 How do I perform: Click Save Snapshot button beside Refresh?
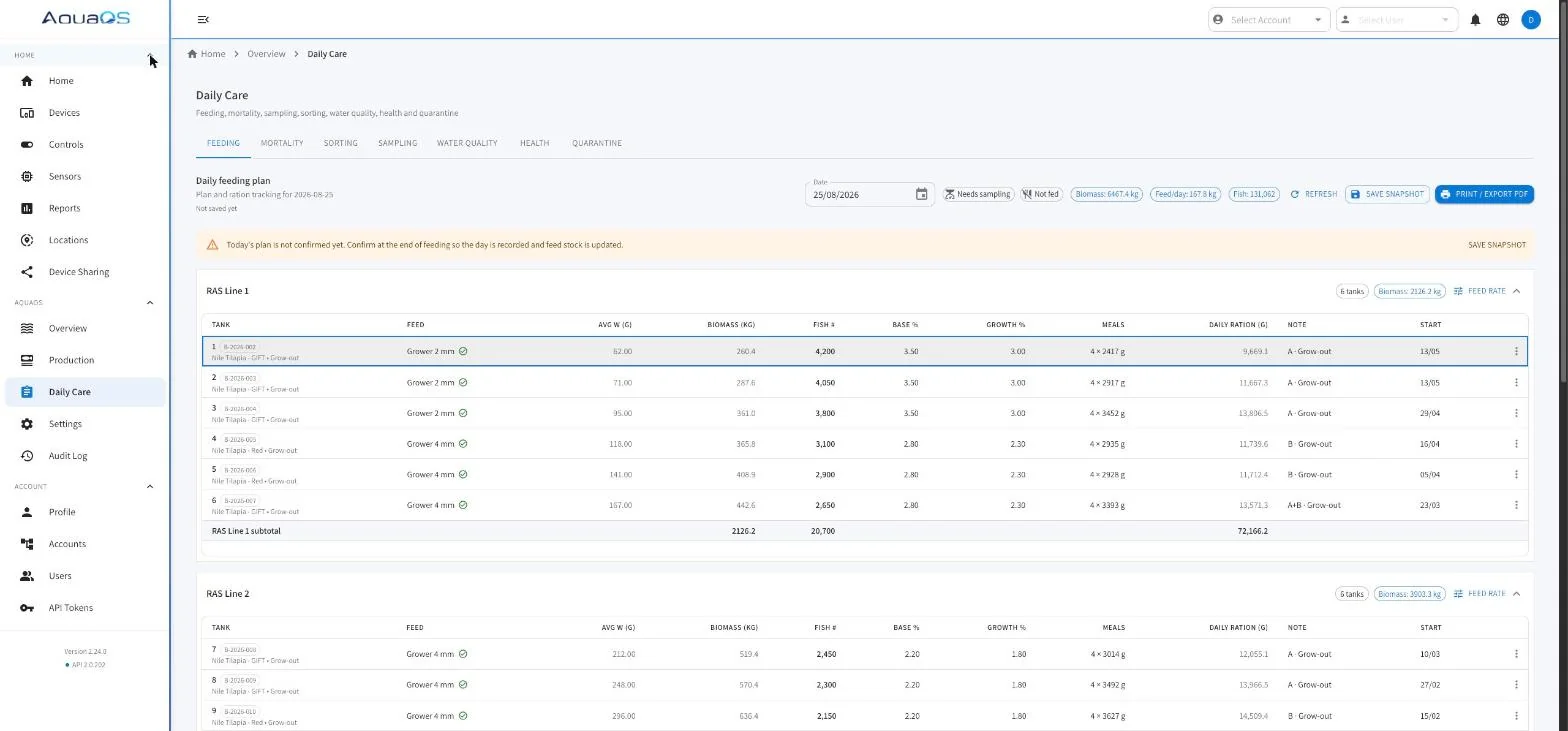tap(1387, 194)
